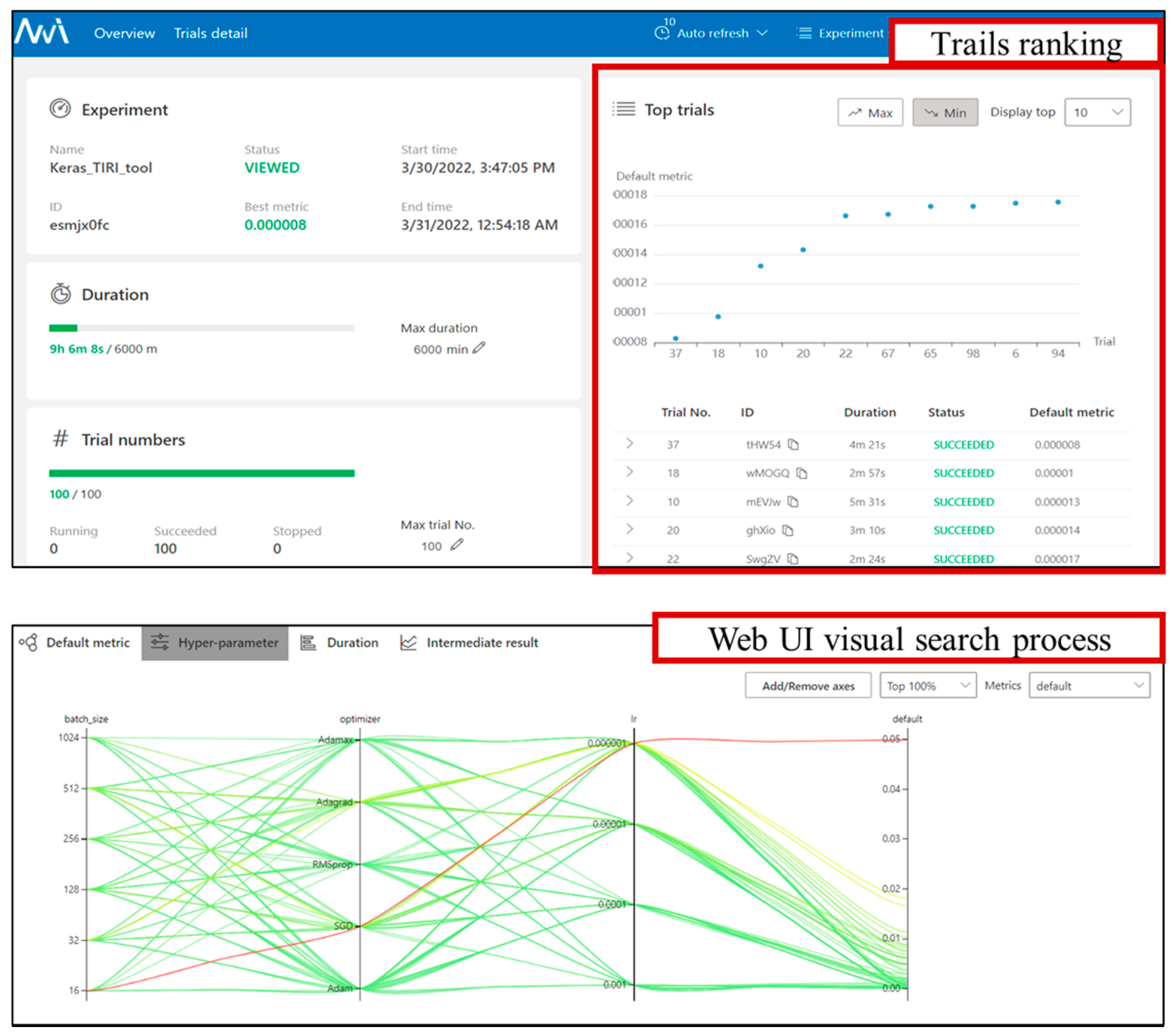Edit max duration with pencil icon
Image resolution: width=1175 pixels, height=1036 pixels.
[479, 348]
